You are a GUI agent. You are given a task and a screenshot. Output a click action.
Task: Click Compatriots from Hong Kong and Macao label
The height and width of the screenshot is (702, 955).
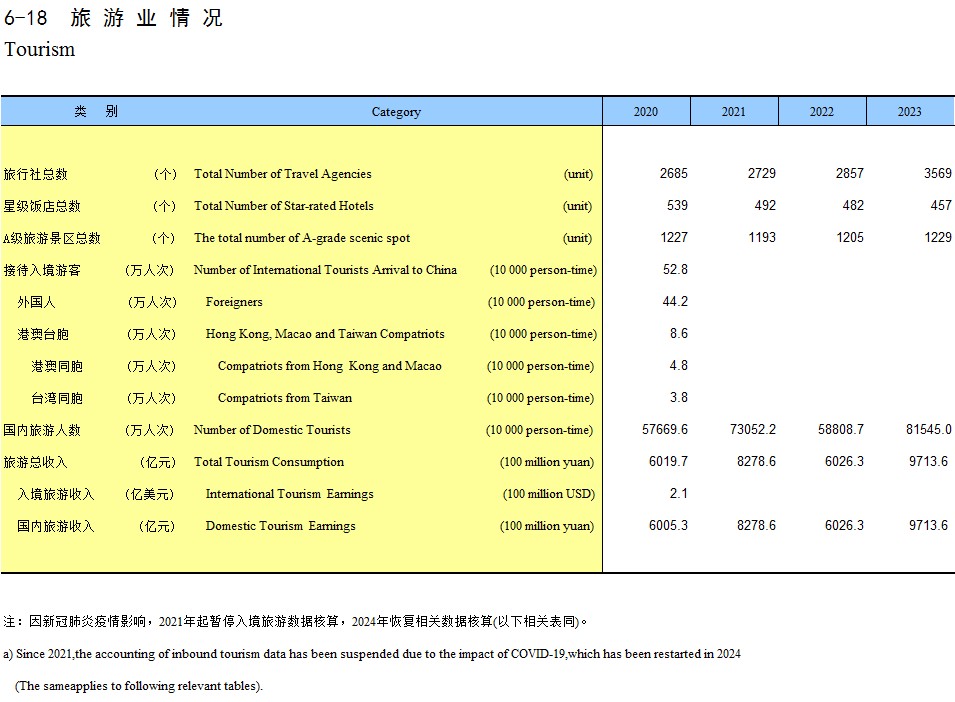tap(329, 366)
